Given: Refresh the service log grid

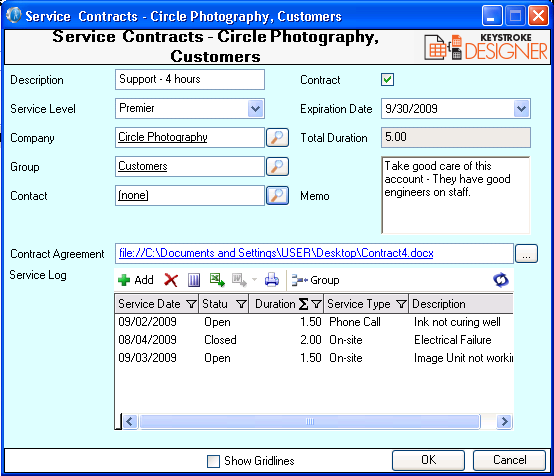Looking at the screenshot, I should tap(501, 280).
